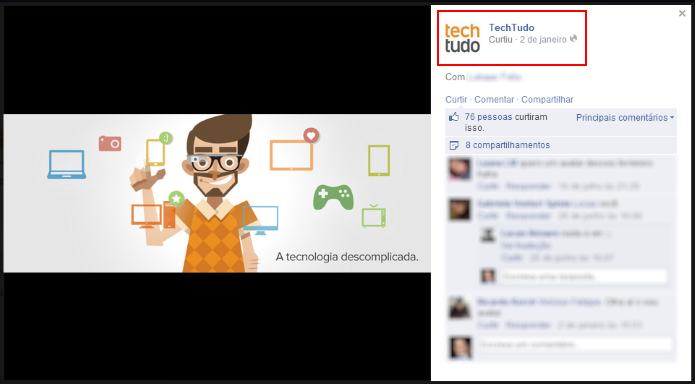Click the TechTudo cover illustration image
Viewport: 695px width, 384px height.
(217, 193)
